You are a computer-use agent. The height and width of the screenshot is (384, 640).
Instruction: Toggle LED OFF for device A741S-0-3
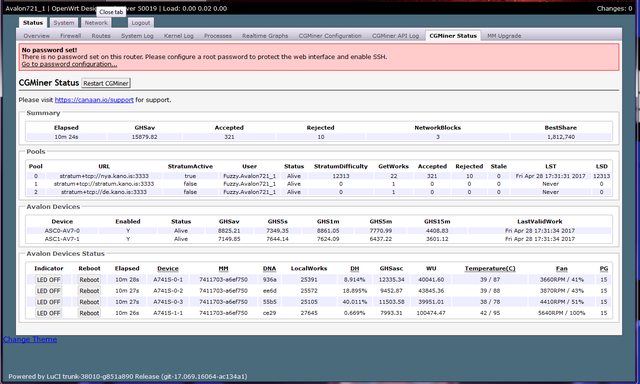point(48,302)
